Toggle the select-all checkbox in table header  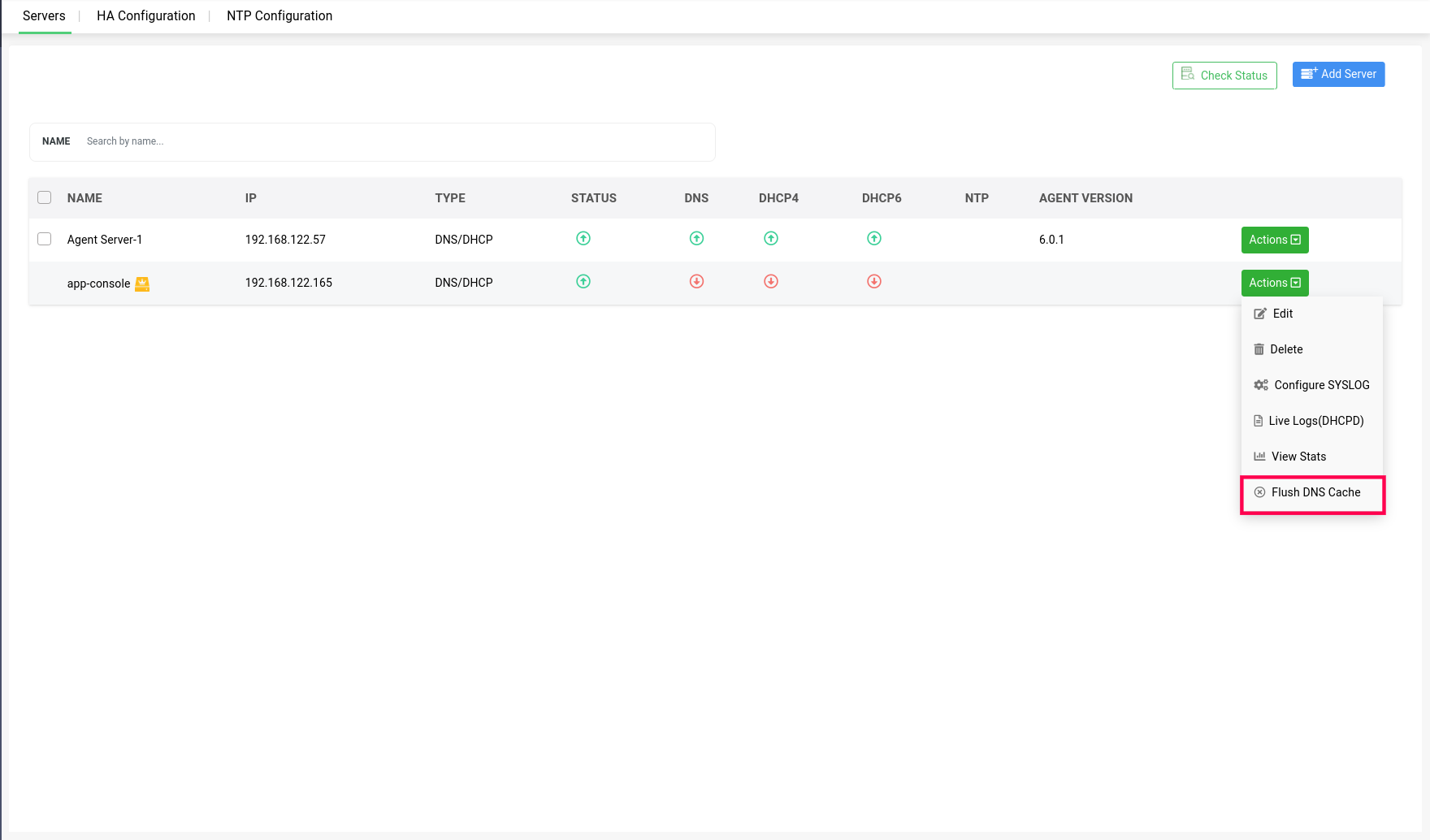[x=45, y=197]
